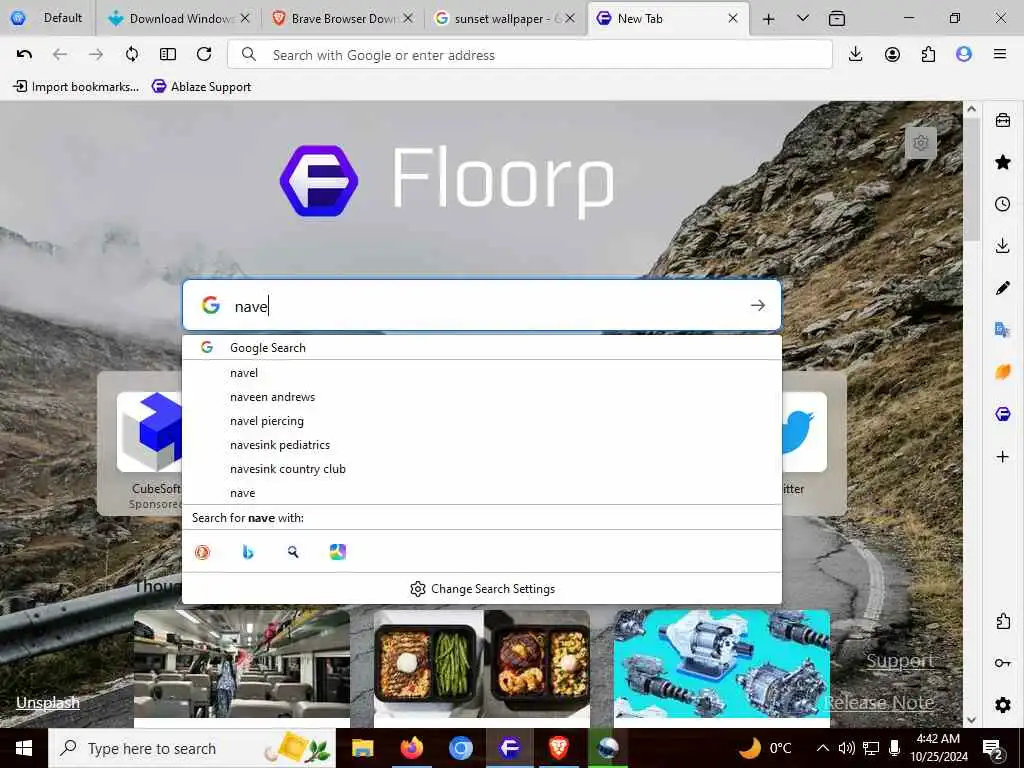The image size is (1024, 768).
Task: Select the naveen andrews suggestion
Action: 482,397
